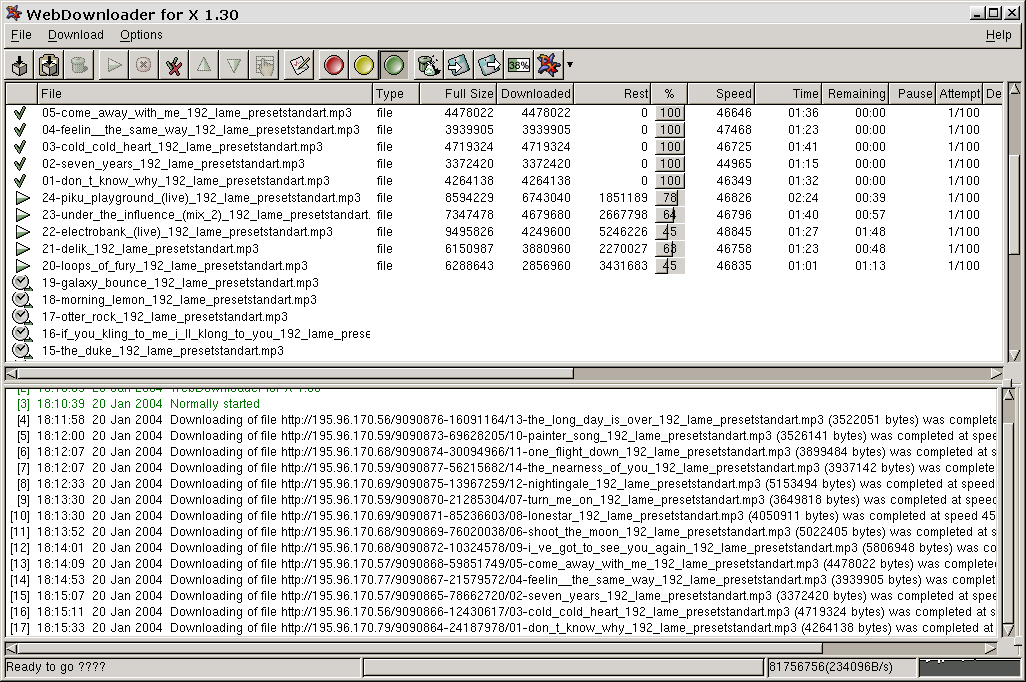
Task: Click the stop download icon
Action: pyautogui.click(x=144, y=65)
